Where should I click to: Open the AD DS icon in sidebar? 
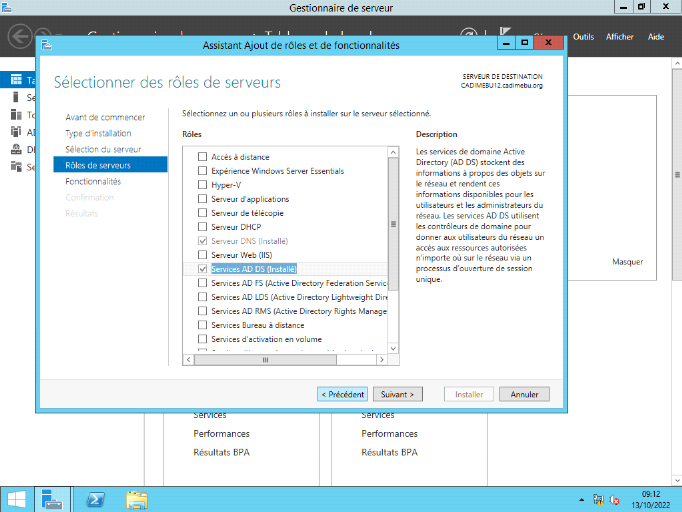tap(16, 132)
